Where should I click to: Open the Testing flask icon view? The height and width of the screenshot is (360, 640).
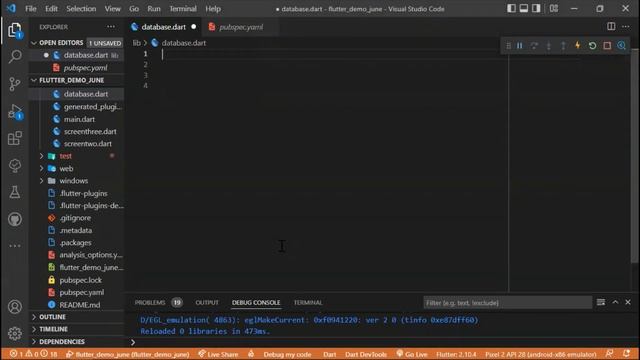(x=15, y=192)
